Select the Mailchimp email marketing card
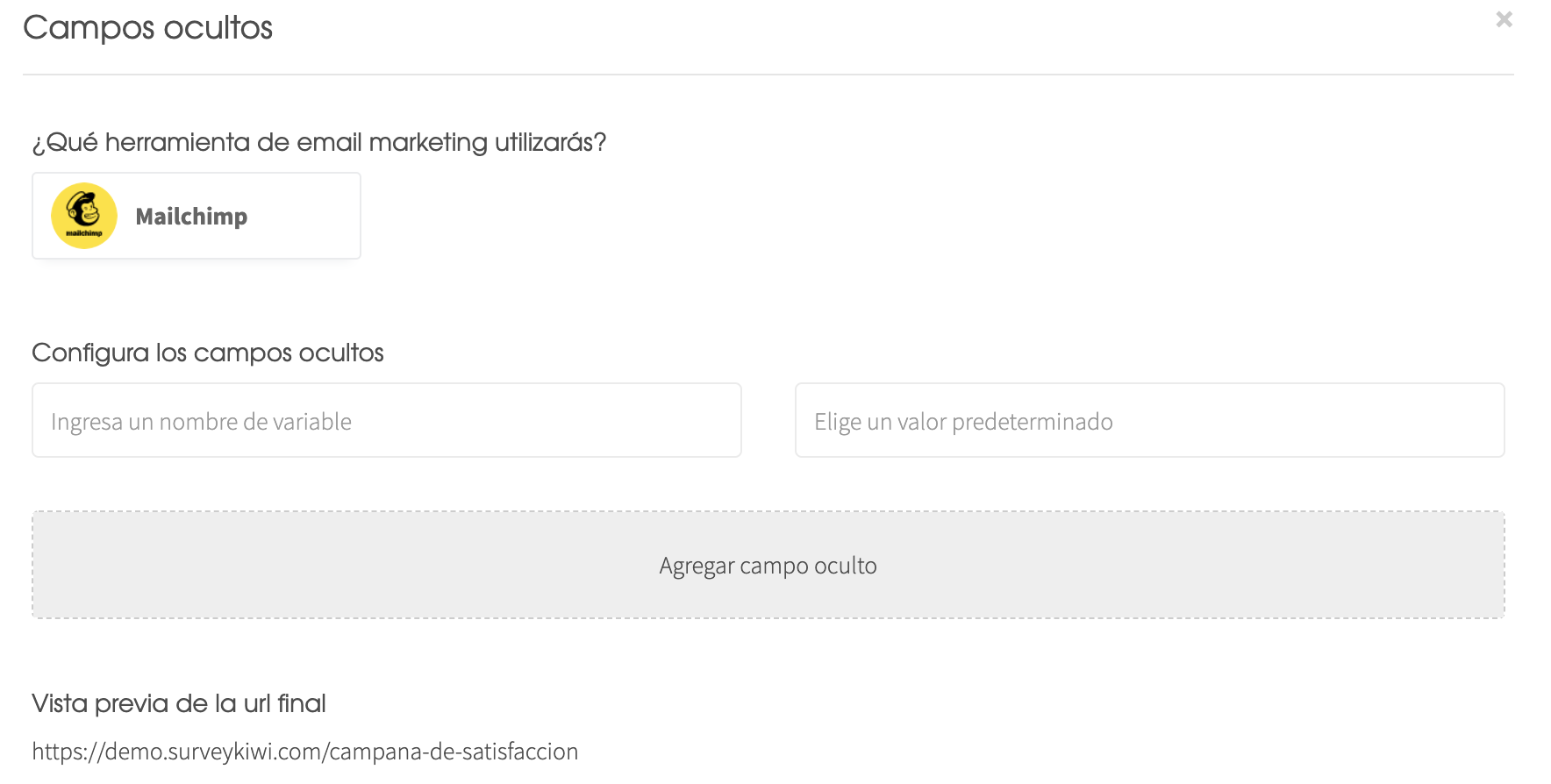 197,216
